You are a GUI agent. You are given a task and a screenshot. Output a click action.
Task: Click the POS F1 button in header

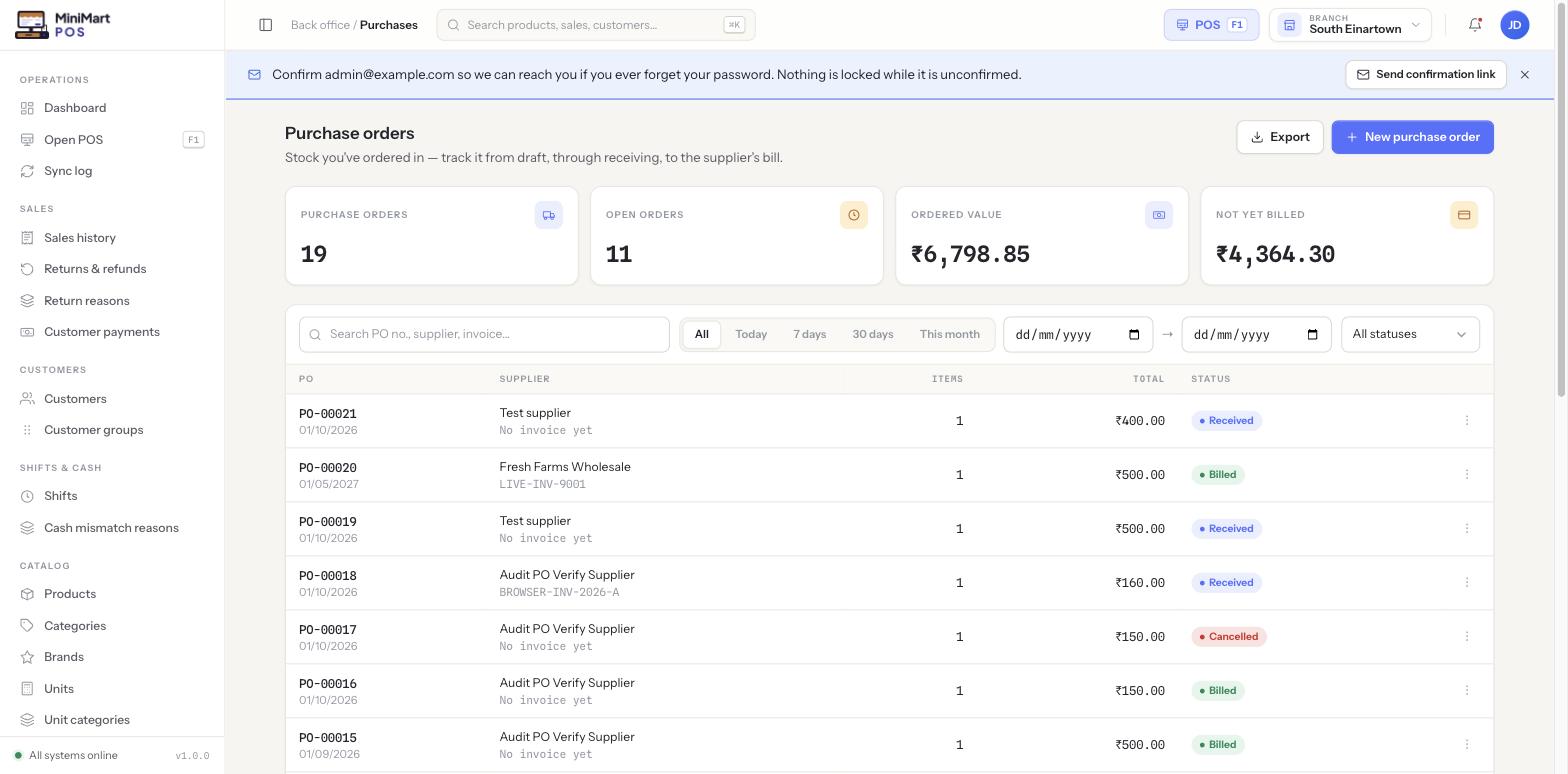(x=1211, y=25)
